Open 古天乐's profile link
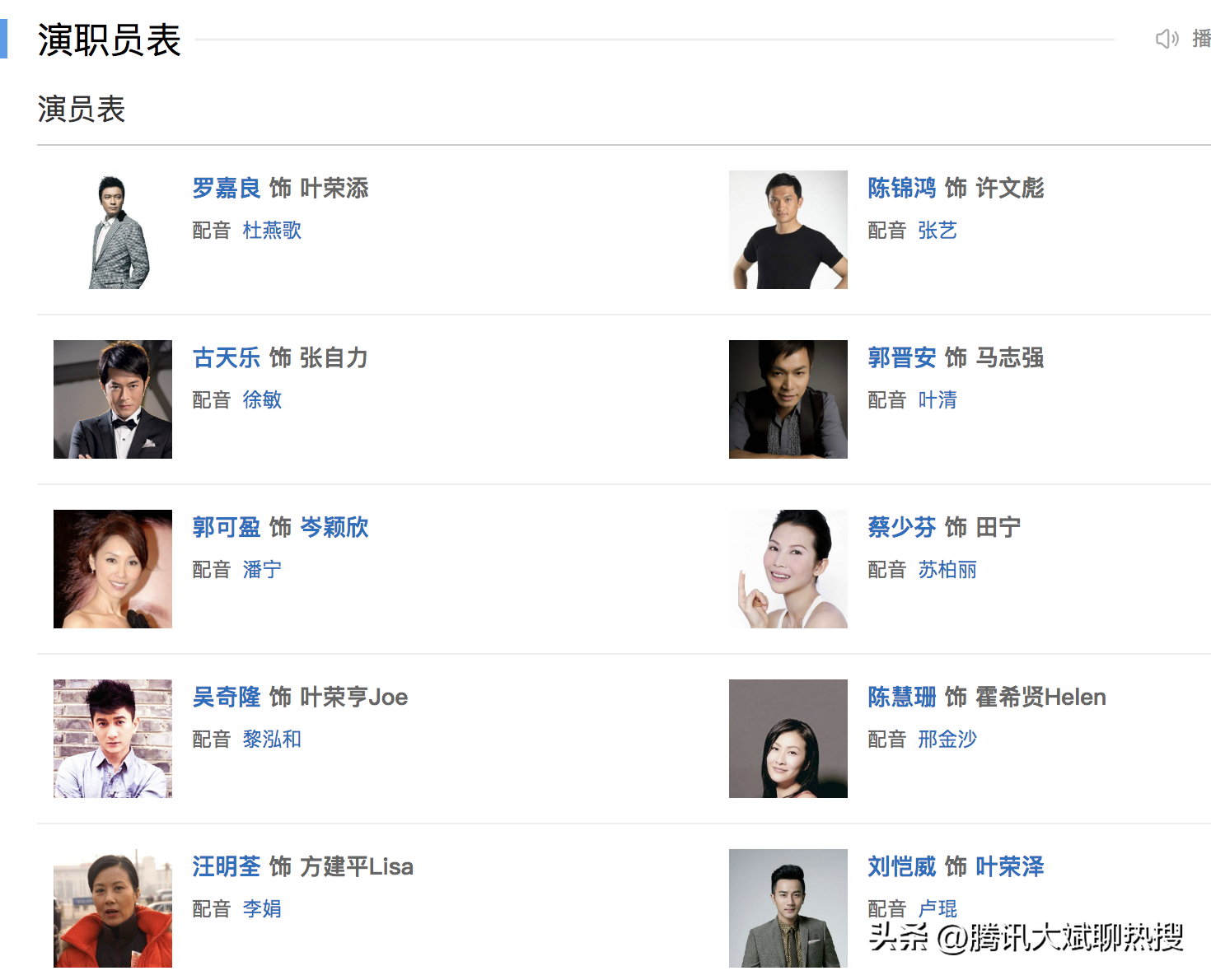Image resolution: width=1211 pixels, height=980 pixels. (226, 358)
